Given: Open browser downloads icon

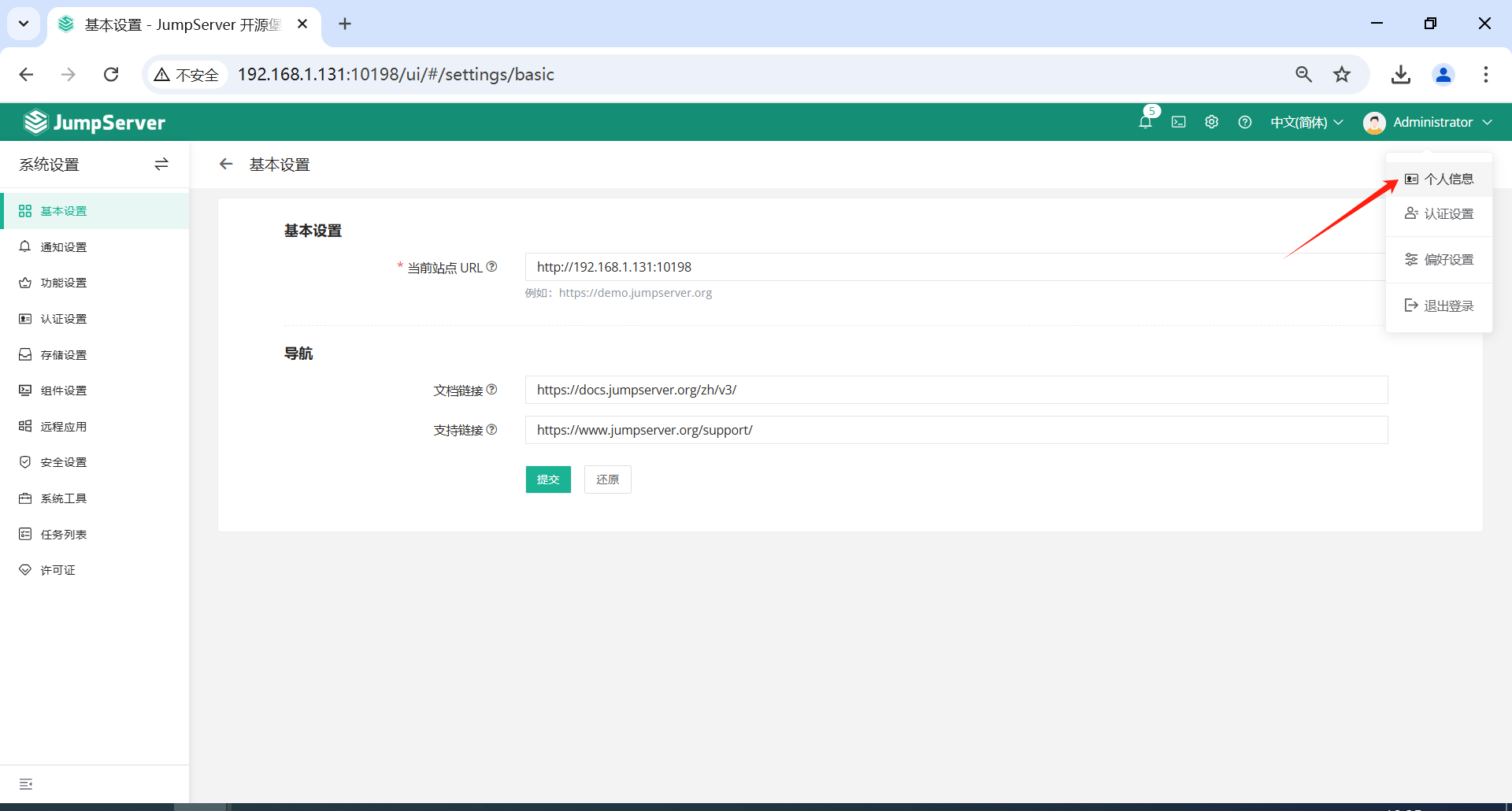Looking at the screenshot, I should point(1400,74).
